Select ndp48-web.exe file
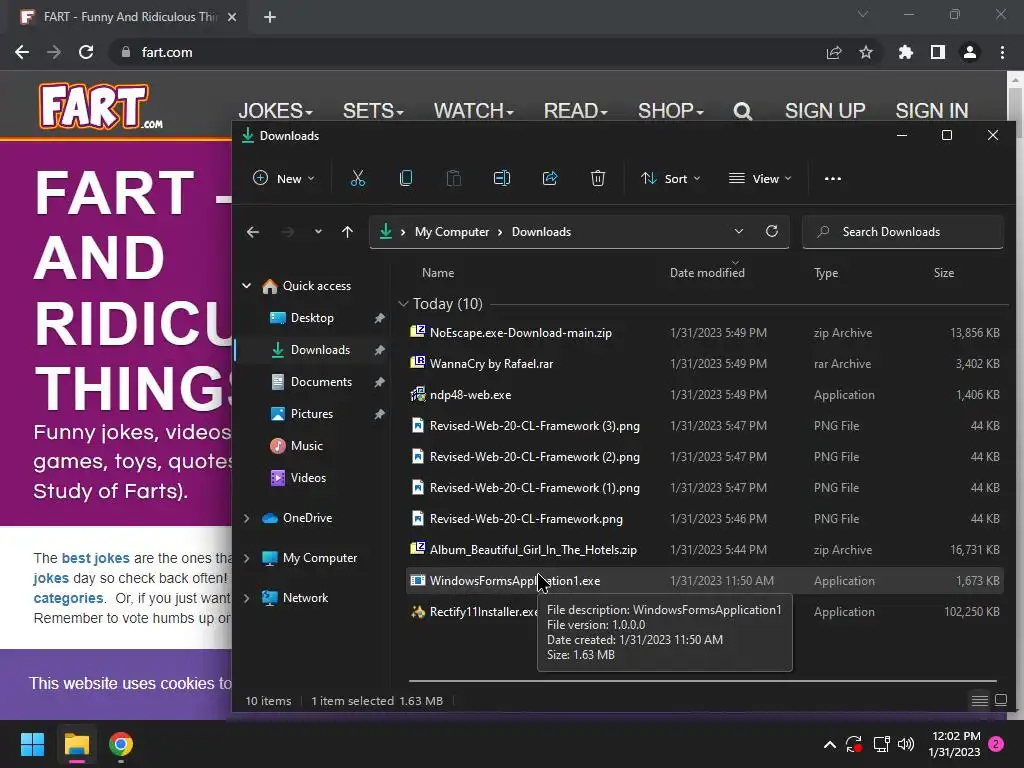 (705, 395)
